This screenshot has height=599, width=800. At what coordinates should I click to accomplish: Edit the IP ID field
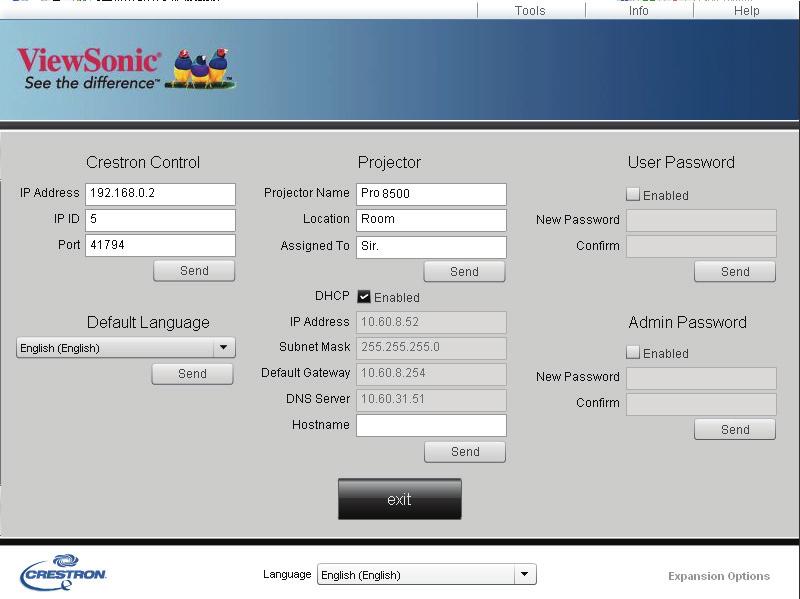(160, 220)
